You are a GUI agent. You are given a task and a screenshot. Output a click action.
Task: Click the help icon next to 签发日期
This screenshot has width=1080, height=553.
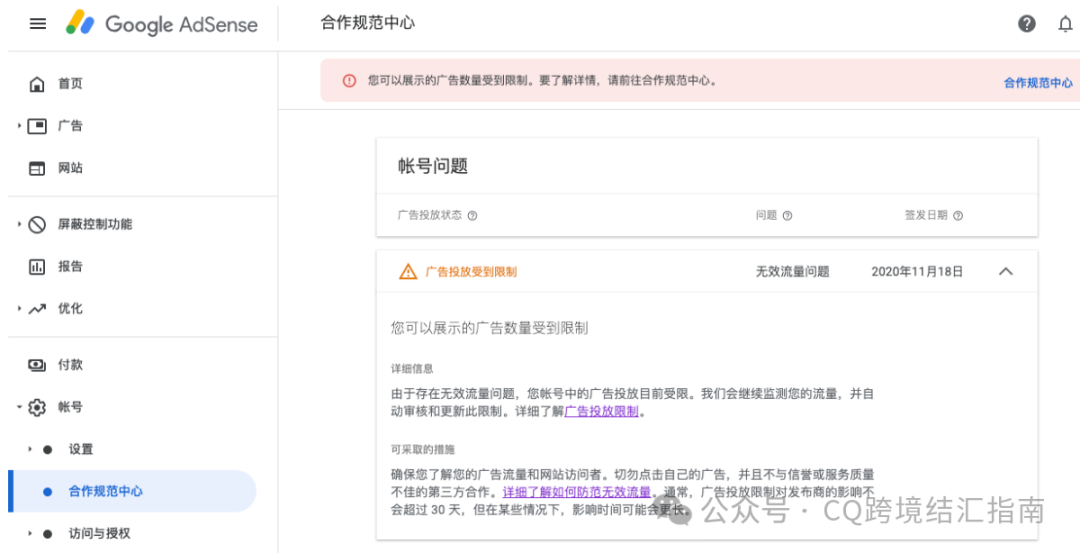pyautogui.click(x=957, y=216)
